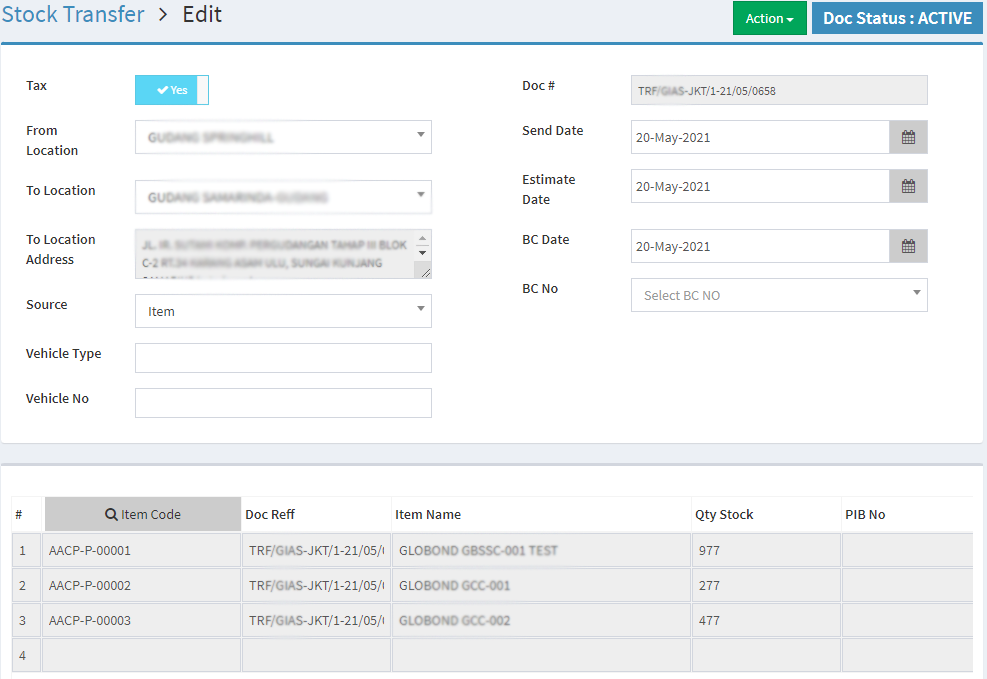The height and width of the screenshot is (679, 987).
Task: Open the BC Date calendar picker
Action: point(908,246)
